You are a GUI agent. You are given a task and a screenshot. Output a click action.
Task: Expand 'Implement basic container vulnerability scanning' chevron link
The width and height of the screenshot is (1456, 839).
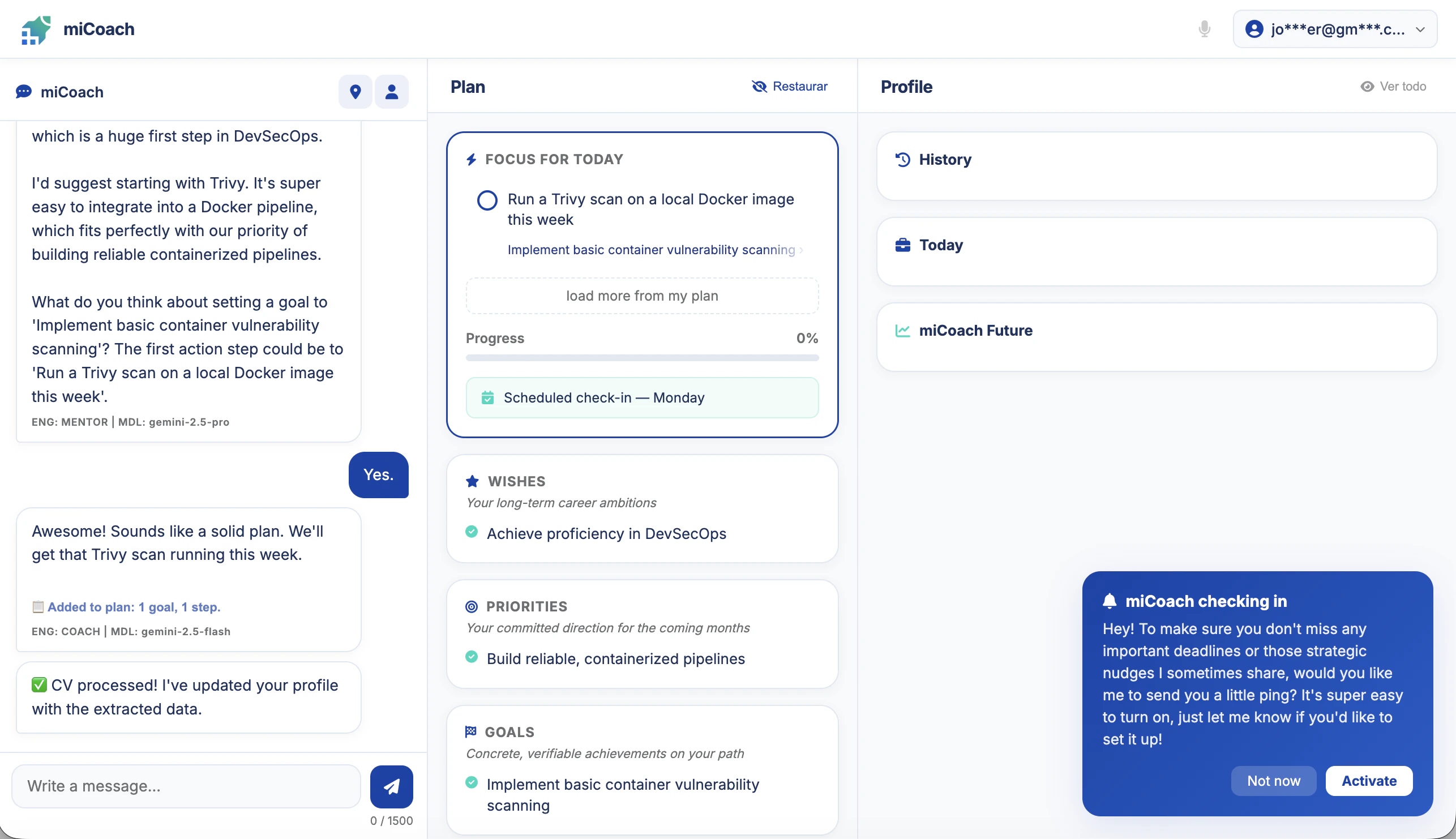[654, 250]
